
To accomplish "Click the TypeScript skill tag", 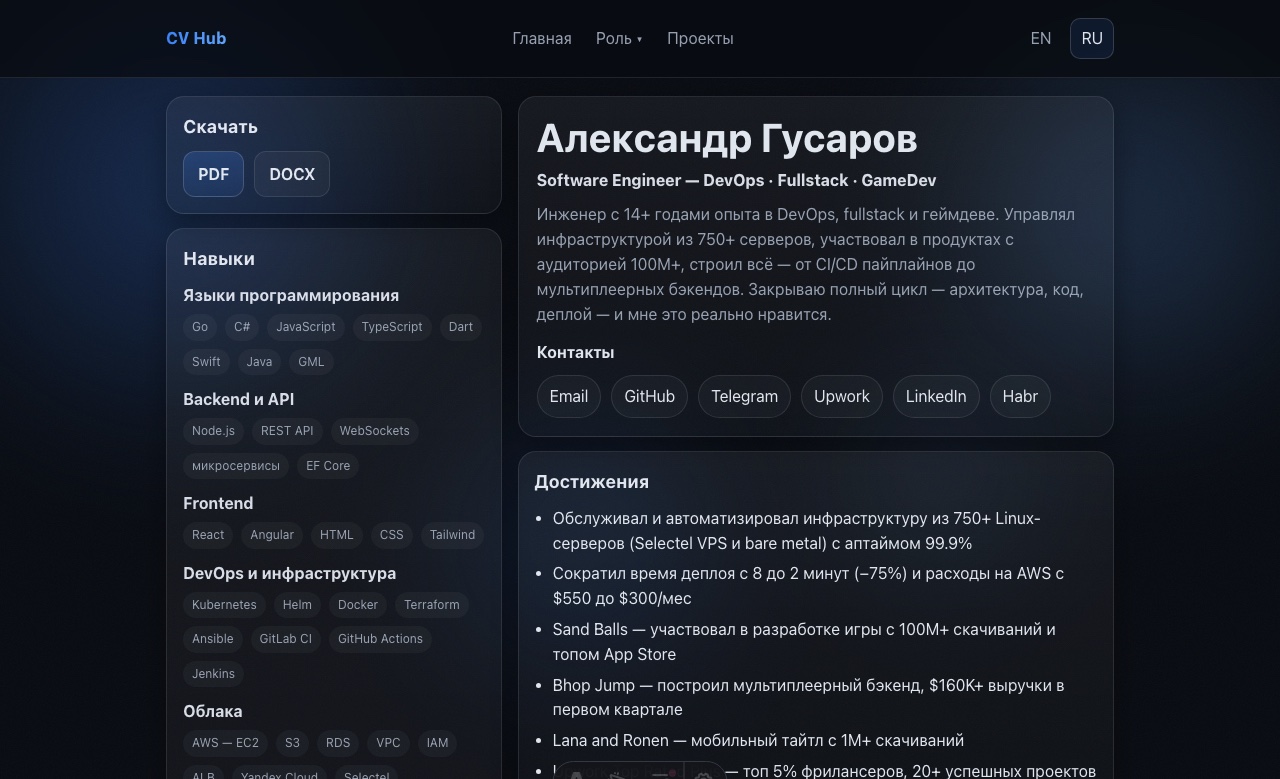I will 392,327.
